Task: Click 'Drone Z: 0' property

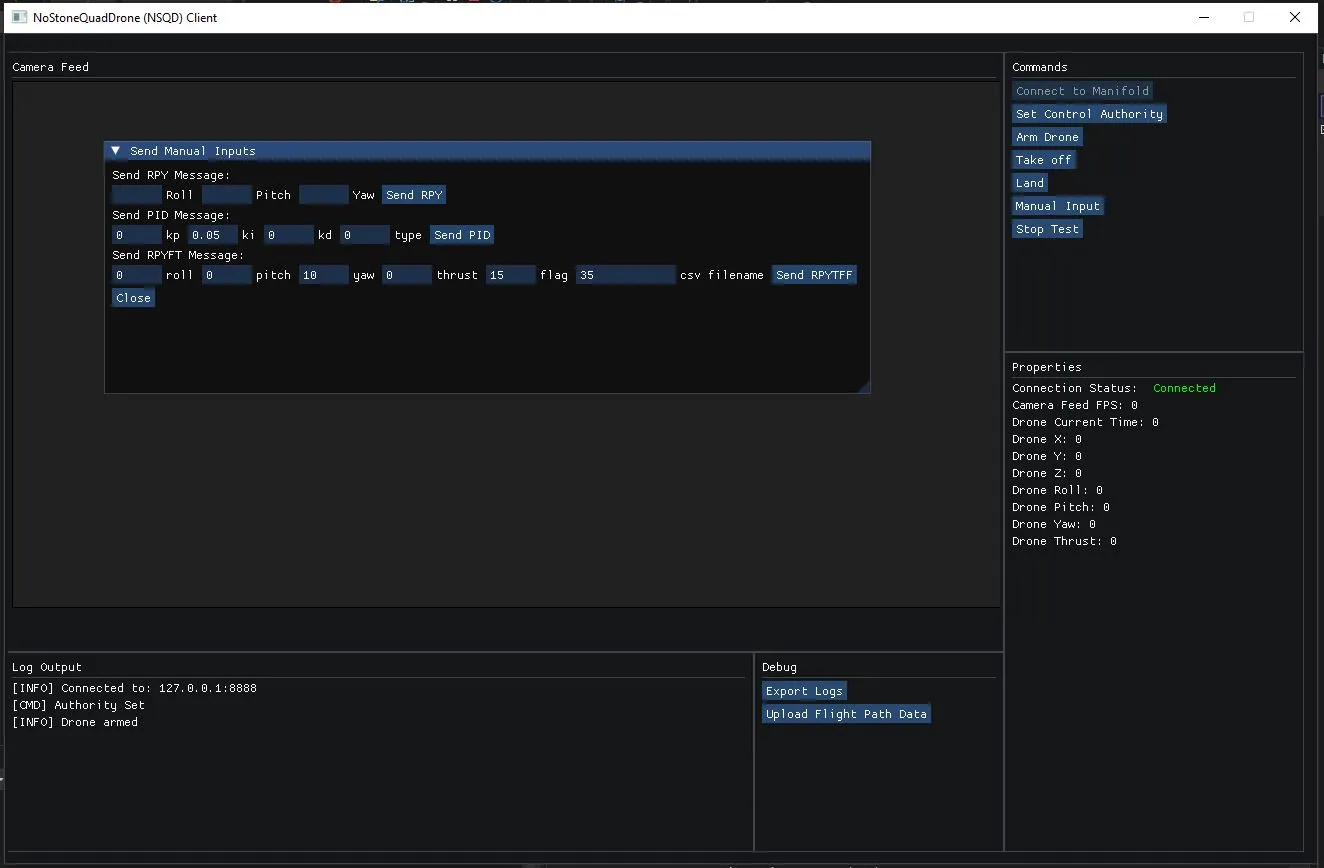Action: [x=1047, y=473]
